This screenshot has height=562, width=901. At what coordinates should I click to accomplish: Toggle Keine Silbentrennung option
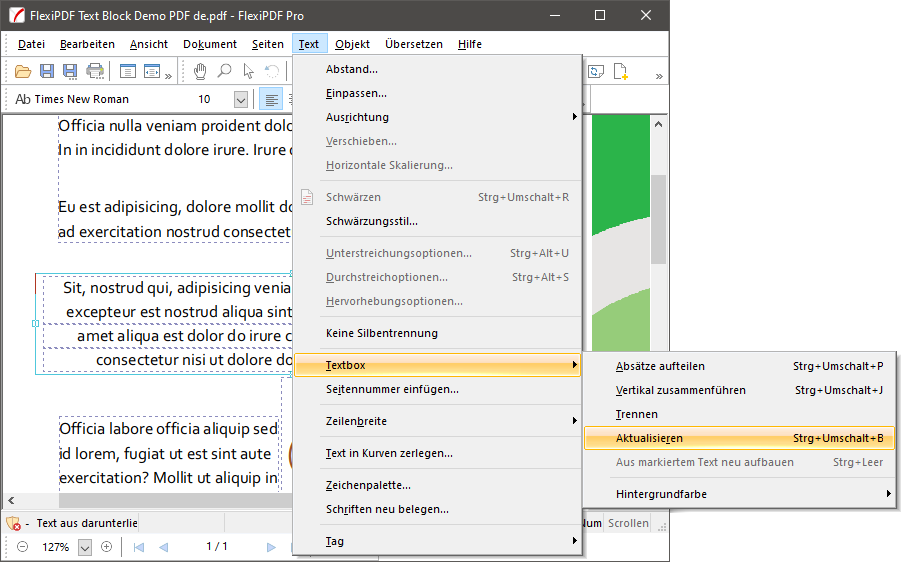tap(437, 333)
